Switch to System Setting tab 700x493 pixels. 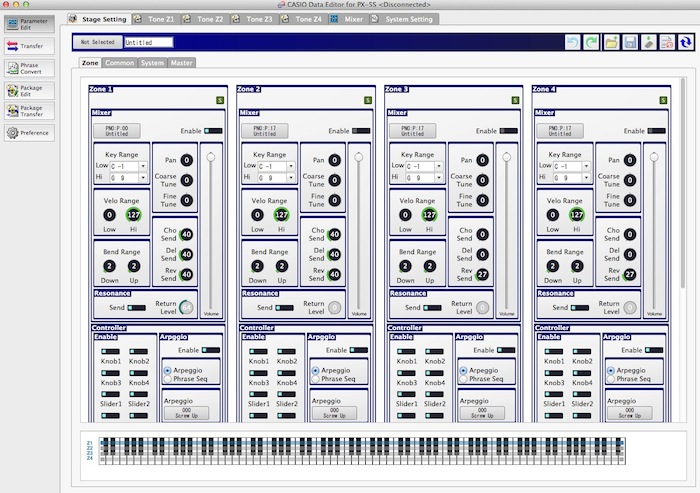tap(404, 19)
